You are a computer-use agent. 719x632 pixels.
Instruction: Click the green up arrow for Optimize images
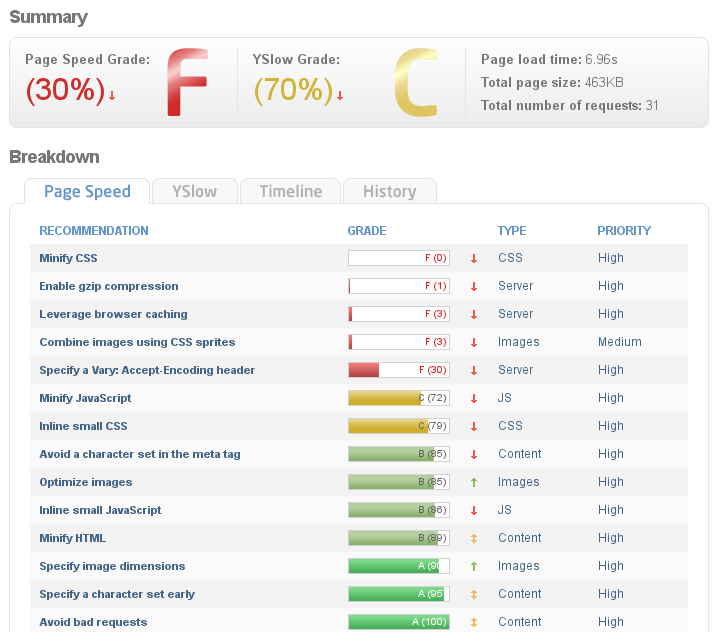(474, 482)
